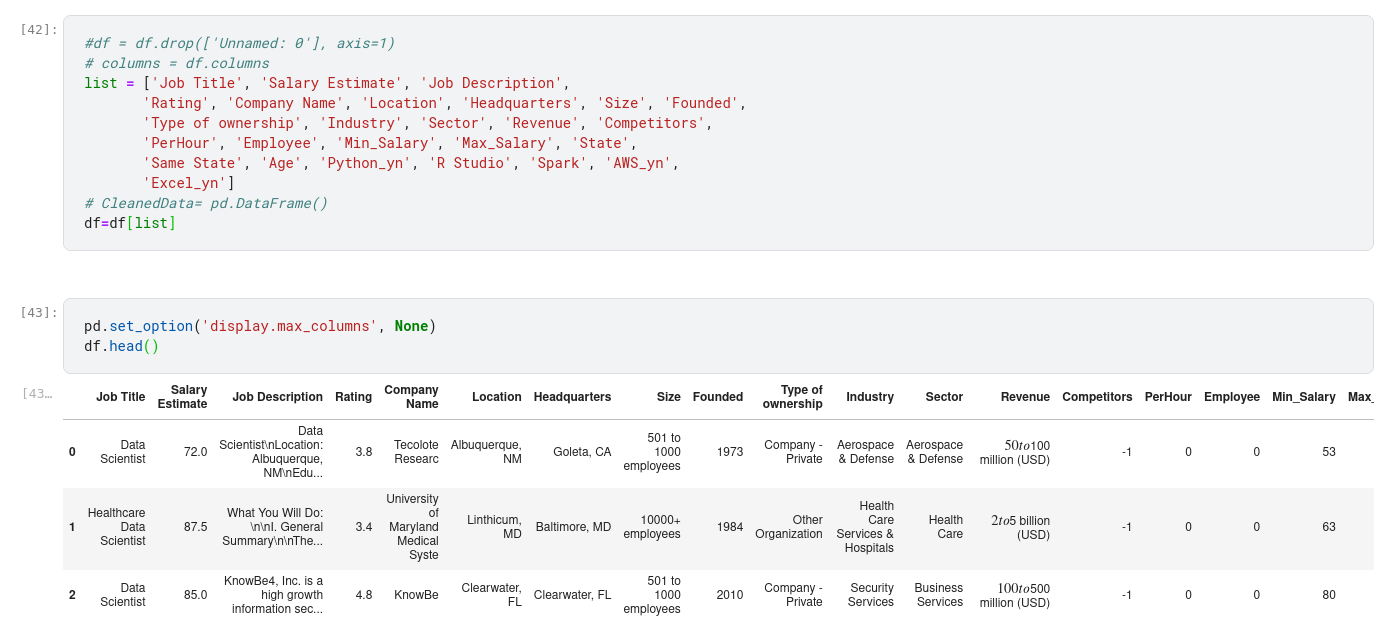The image size is (1389, 620).
Task: Click the Job Title column header
Action: (x=120, y=397)
